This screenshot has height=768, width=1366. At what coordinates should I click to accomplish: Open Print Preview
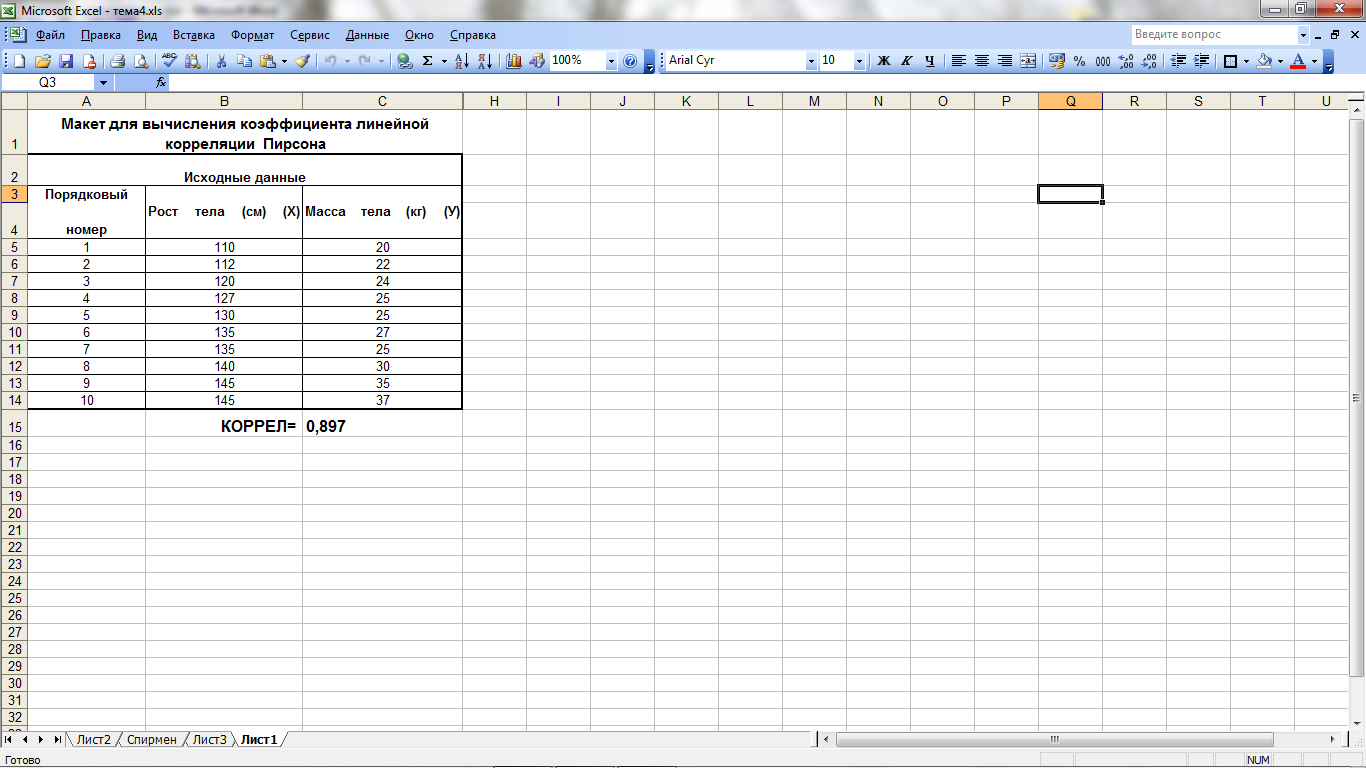click(x=139, y=61)
